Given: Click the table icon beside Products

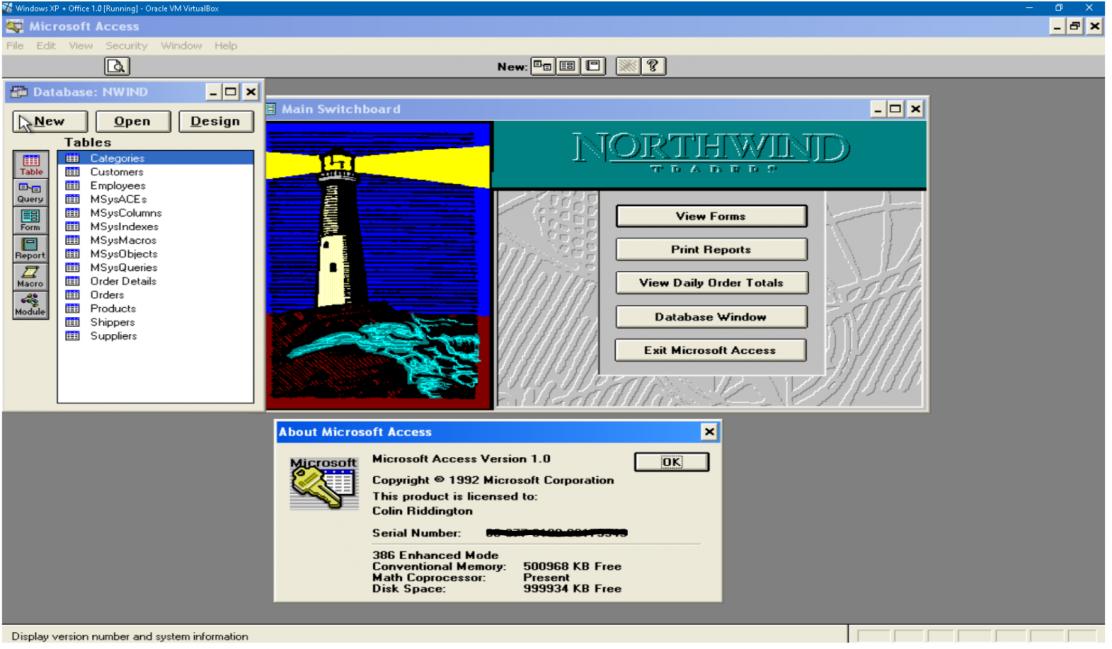Looking at the screenshot, I should 72,309.
